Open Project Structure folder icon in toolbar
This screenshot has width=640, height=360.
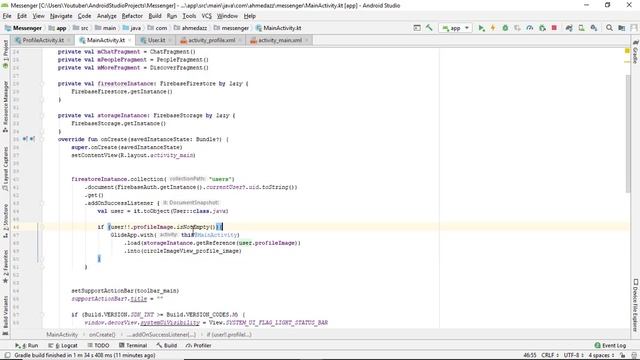pyautogui.click(x=621, y=28)
